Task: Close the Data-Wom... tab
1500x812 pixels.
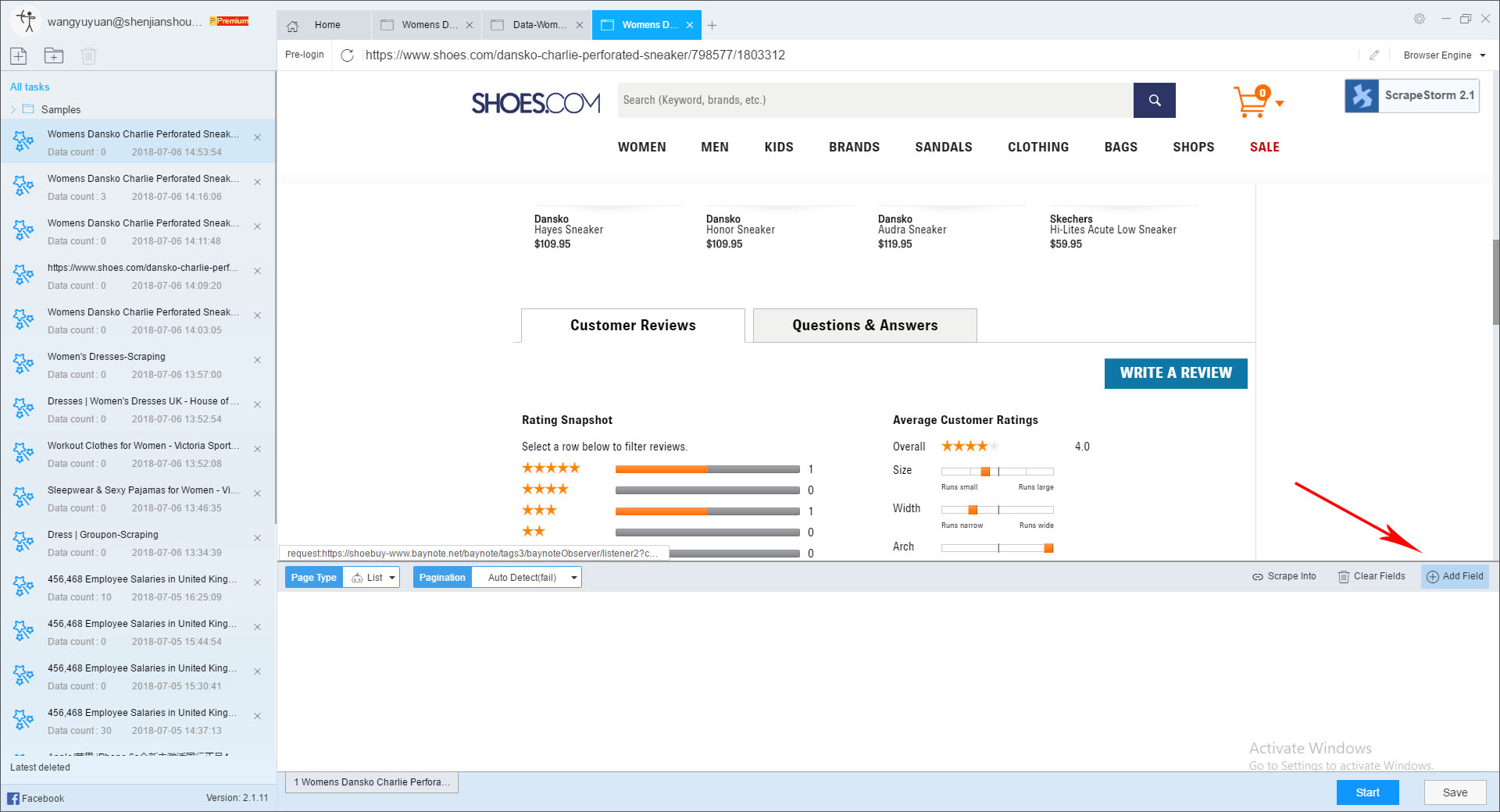Action: [580, 25]
